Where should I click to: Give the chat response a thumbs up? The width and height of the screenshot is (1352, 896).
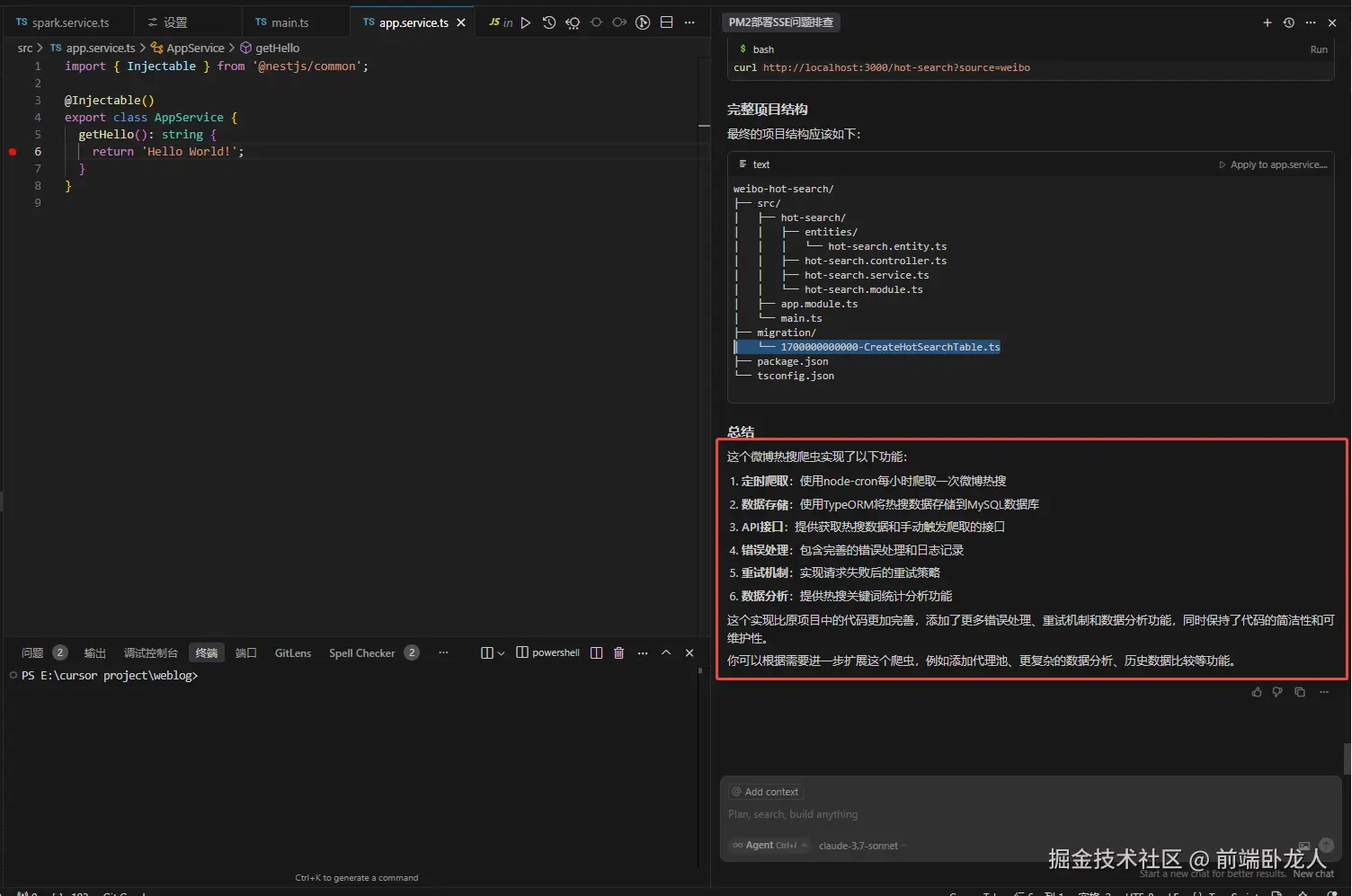1257,692
